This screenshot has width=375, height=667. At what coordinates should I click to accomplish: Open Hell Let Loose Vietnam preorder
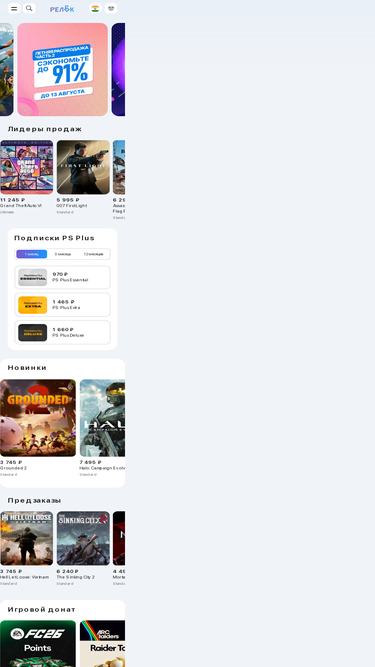[26, 539]
